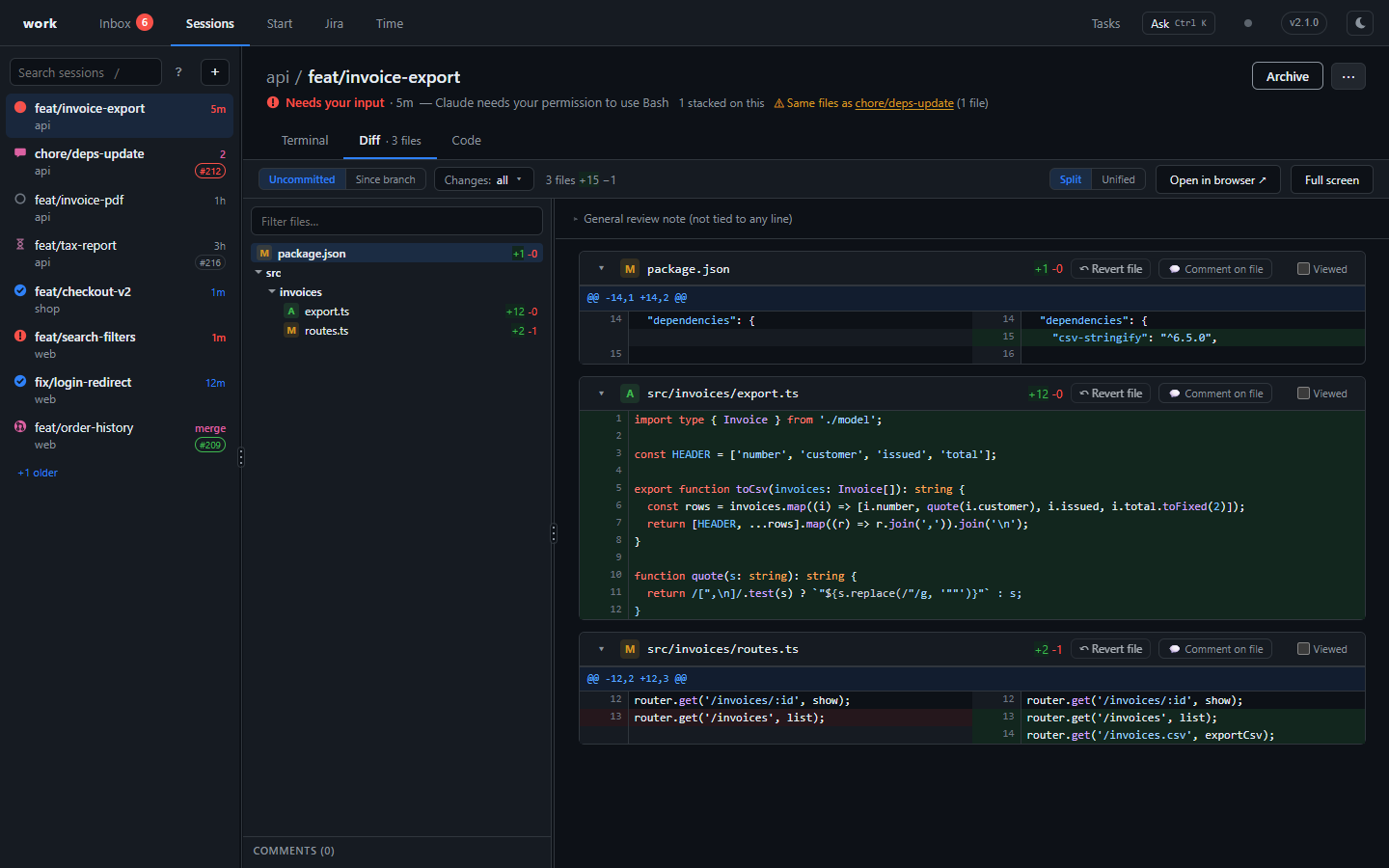Open the search help question mark

pyautogui.click(x=178, y=72)
